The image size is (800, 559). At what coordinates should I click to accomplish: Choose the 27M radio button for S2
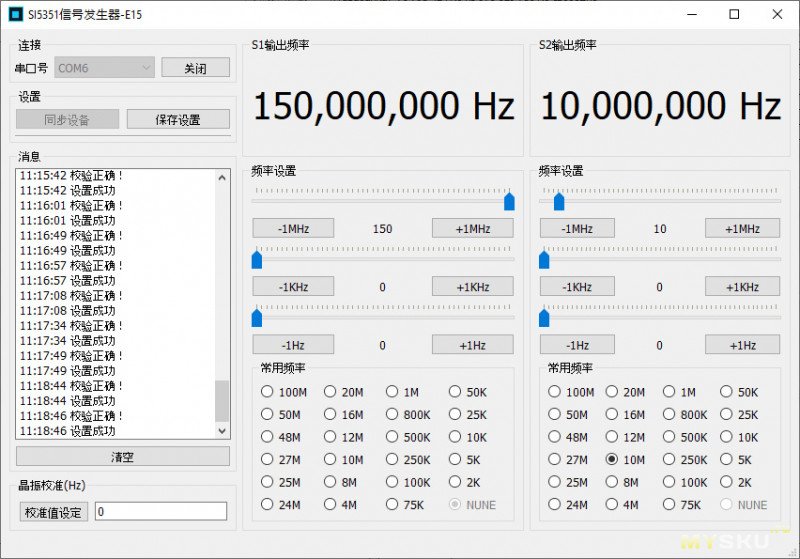(x=555, y=460)
